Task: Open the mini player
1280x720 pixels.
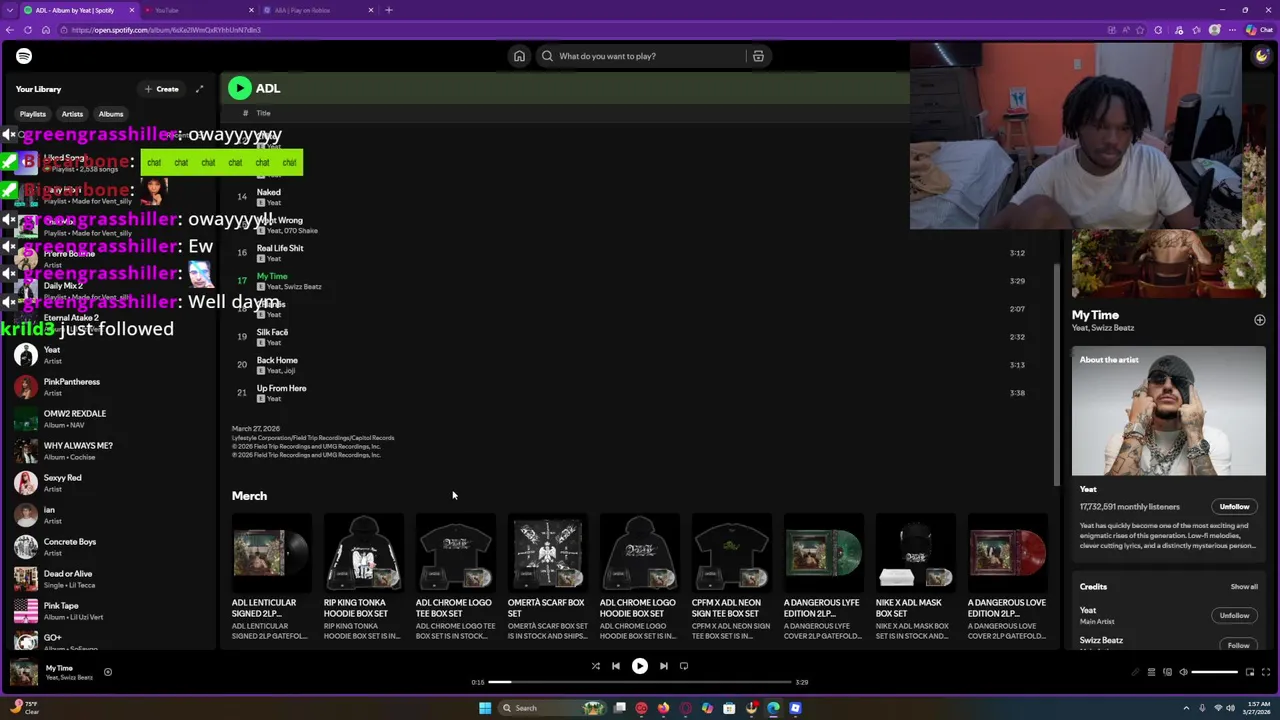Action: pyautogui.click(x=1250, y=672)
